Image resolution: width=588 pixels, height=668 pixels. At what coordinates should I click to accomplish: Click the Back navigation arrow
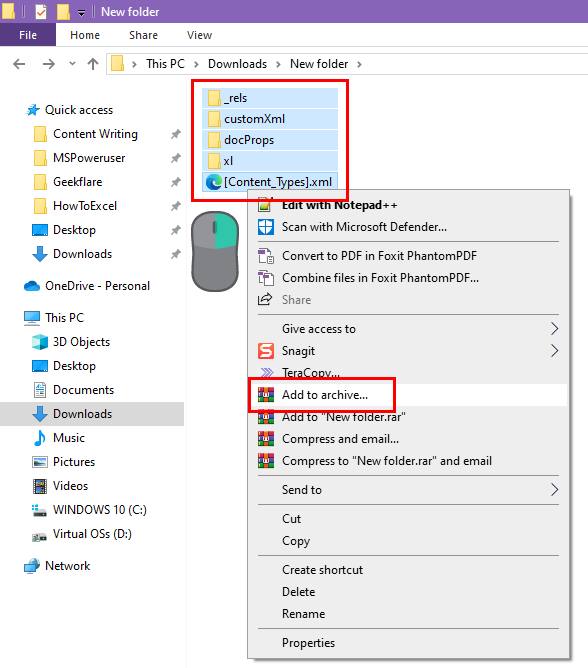(19, 64)
